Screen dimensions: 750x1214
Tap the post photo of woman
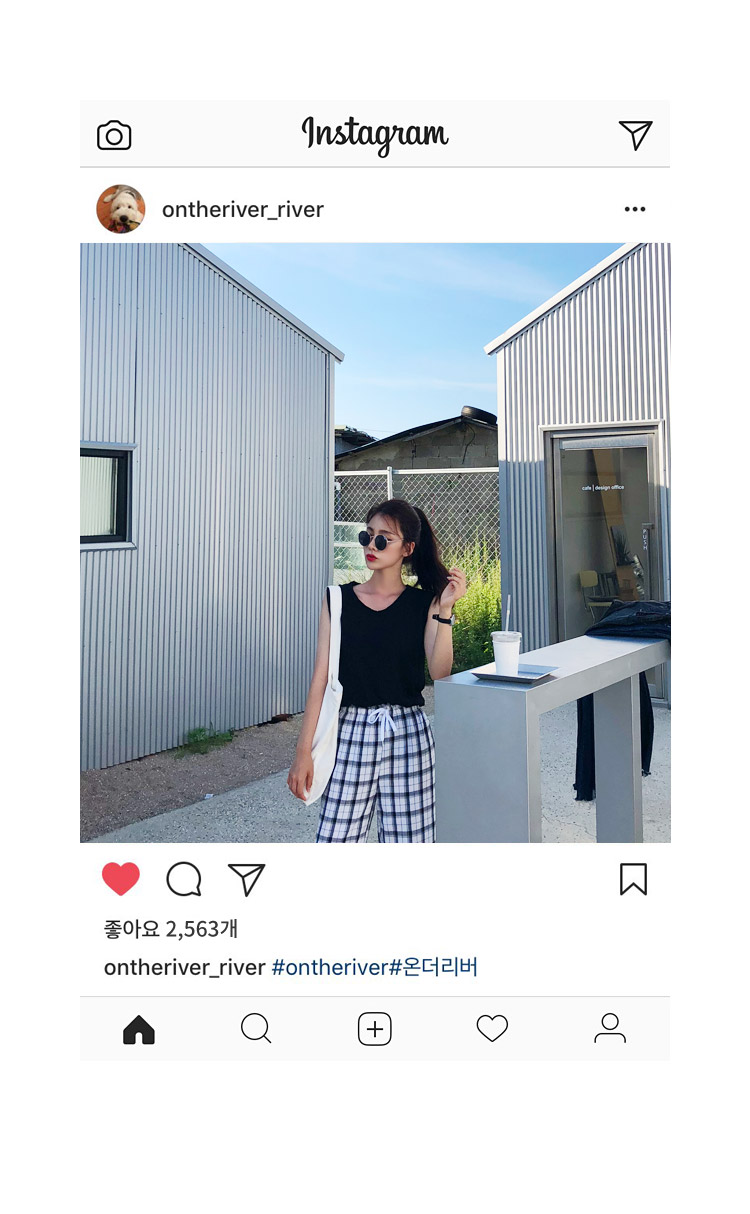click(375, 543)
